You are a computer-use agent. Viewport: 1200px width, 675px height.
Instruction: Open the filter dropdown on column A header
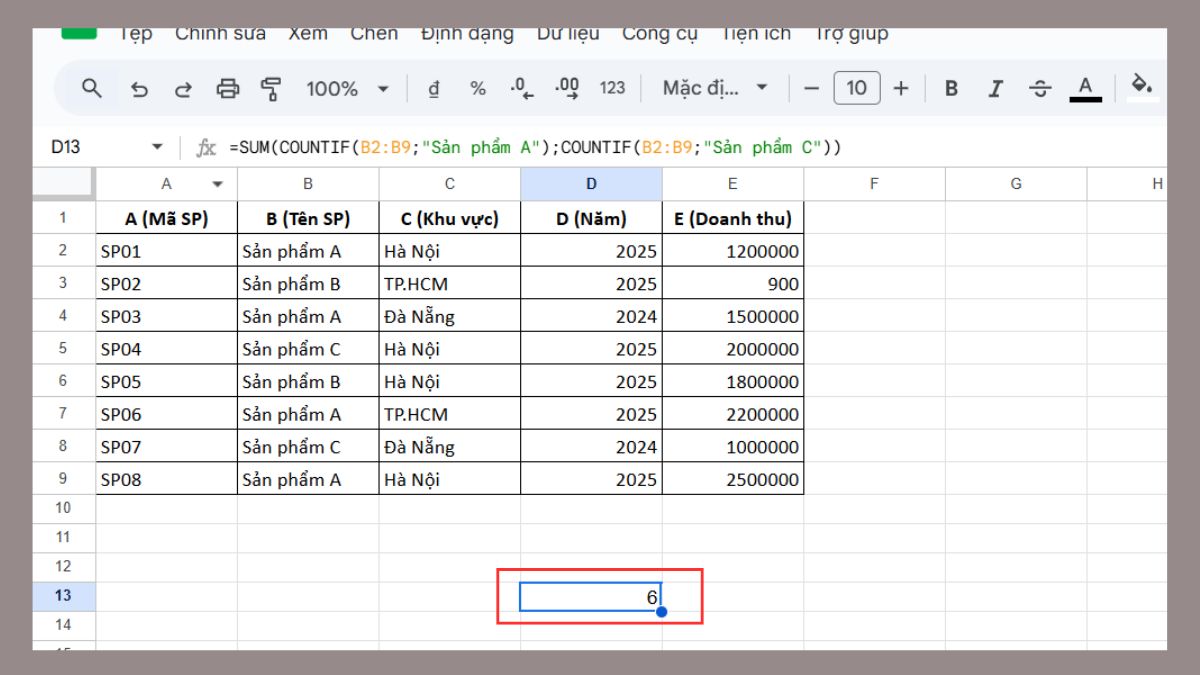(x=217, y=183)
